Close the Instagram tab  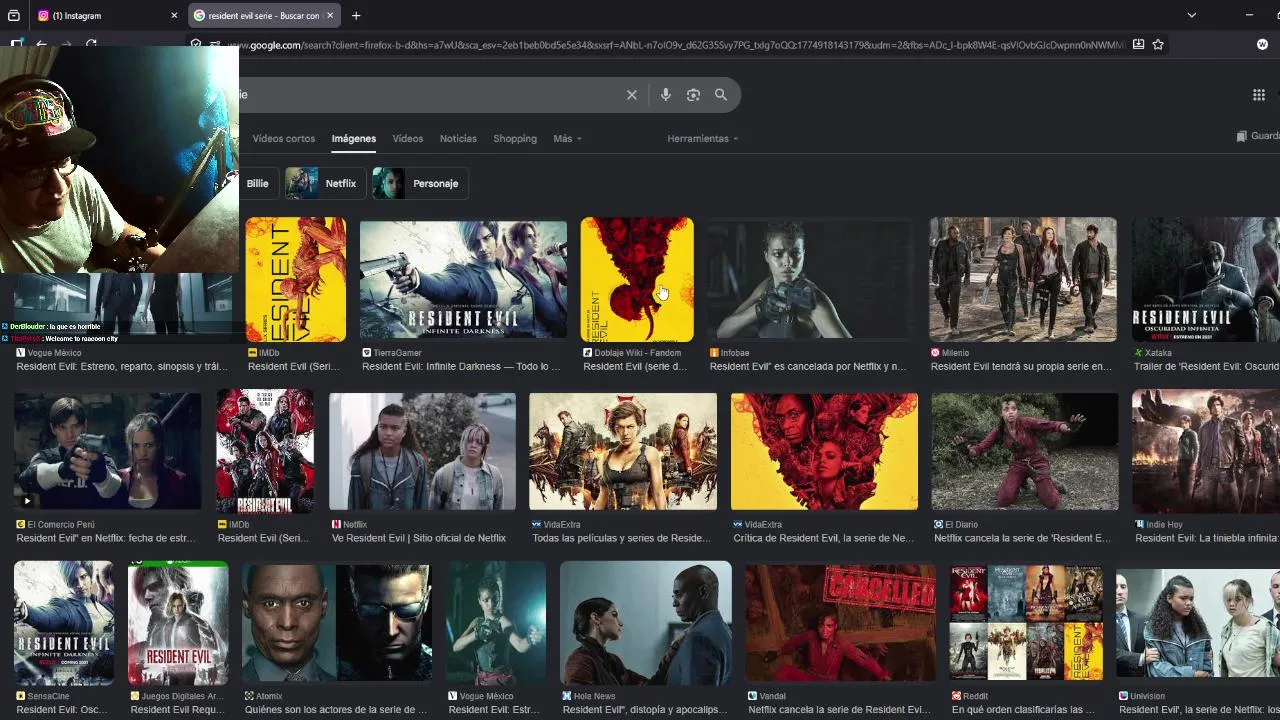pyautogui.click(x=174, y=15)
